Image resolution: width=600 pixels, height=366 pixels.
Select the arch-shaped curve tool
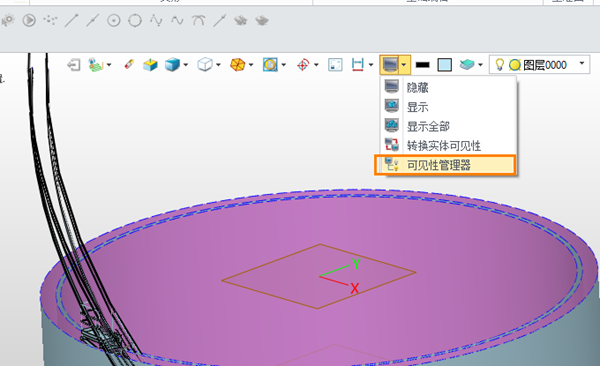[x=198, y=20]
